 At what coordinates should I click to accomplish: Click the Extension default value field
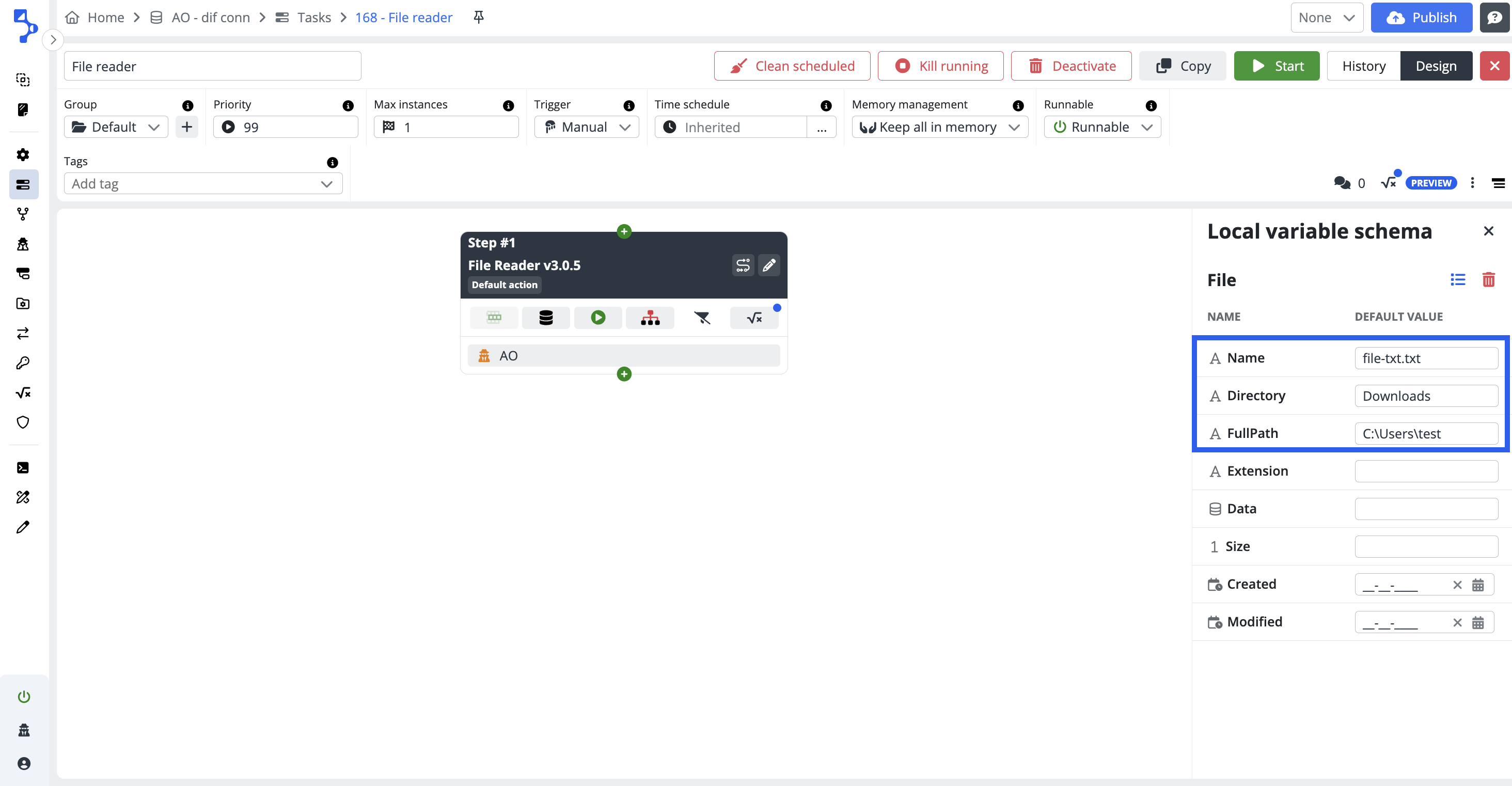point(1426,471)
